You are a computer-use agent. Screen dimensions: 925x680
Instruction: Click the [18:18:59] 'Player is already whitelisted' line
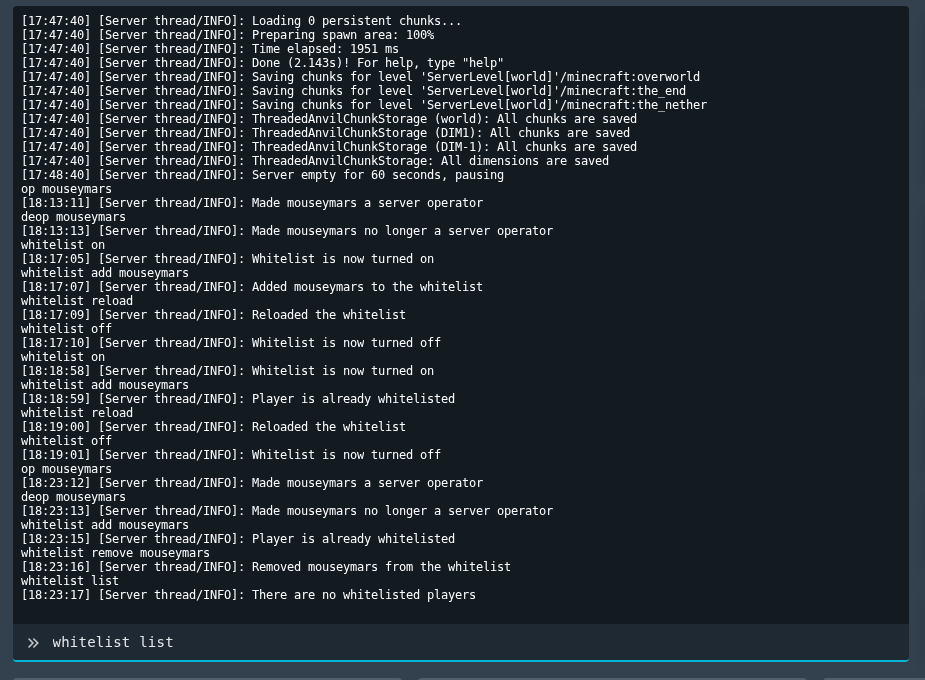click(x=238, y=399)
